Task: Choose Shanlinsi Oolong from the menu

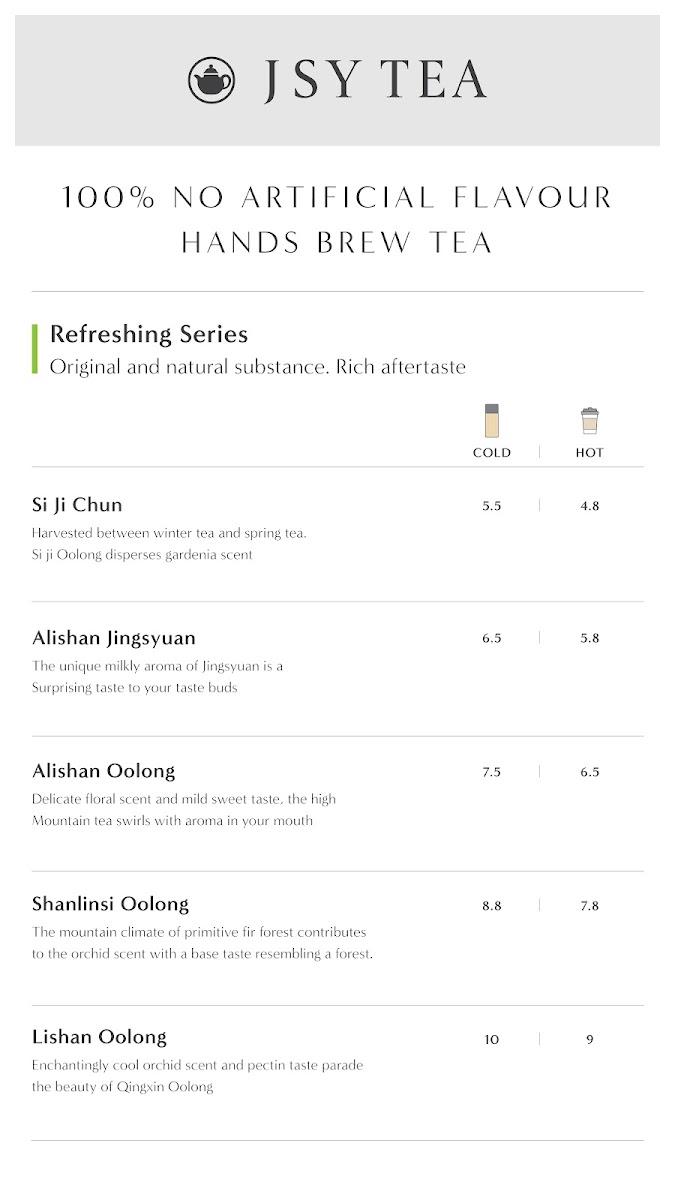Action: (x=110, y=904)
